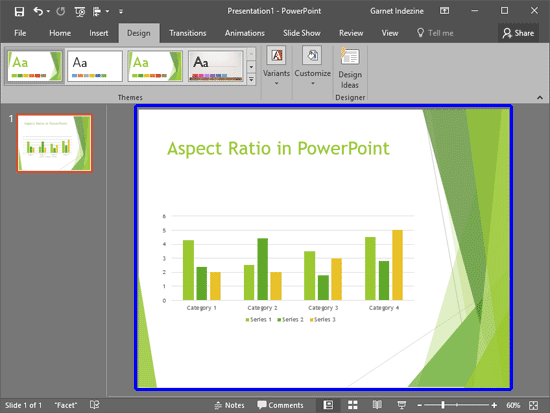550x413 pixels.
Task: Switch to Slide Sorter view icon
Action: tap(353, 405)
